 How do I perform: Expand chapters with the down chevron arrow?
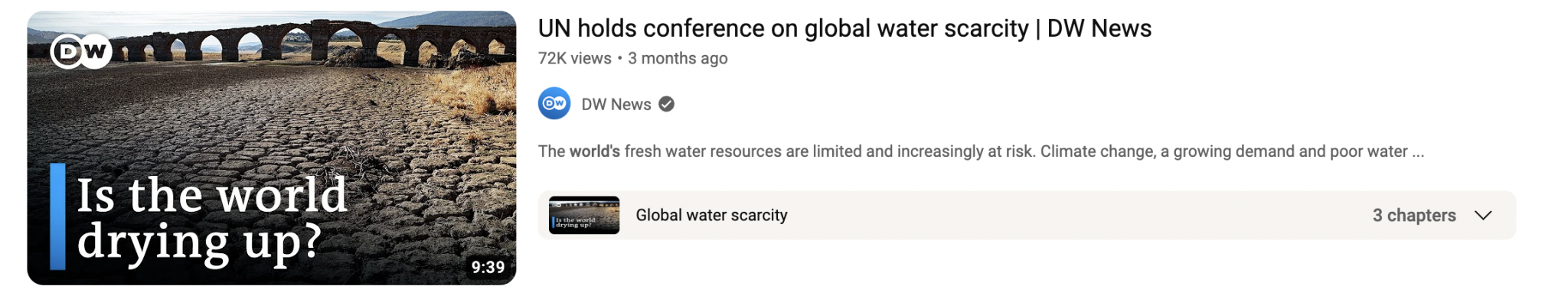[x=1483, y=215]
